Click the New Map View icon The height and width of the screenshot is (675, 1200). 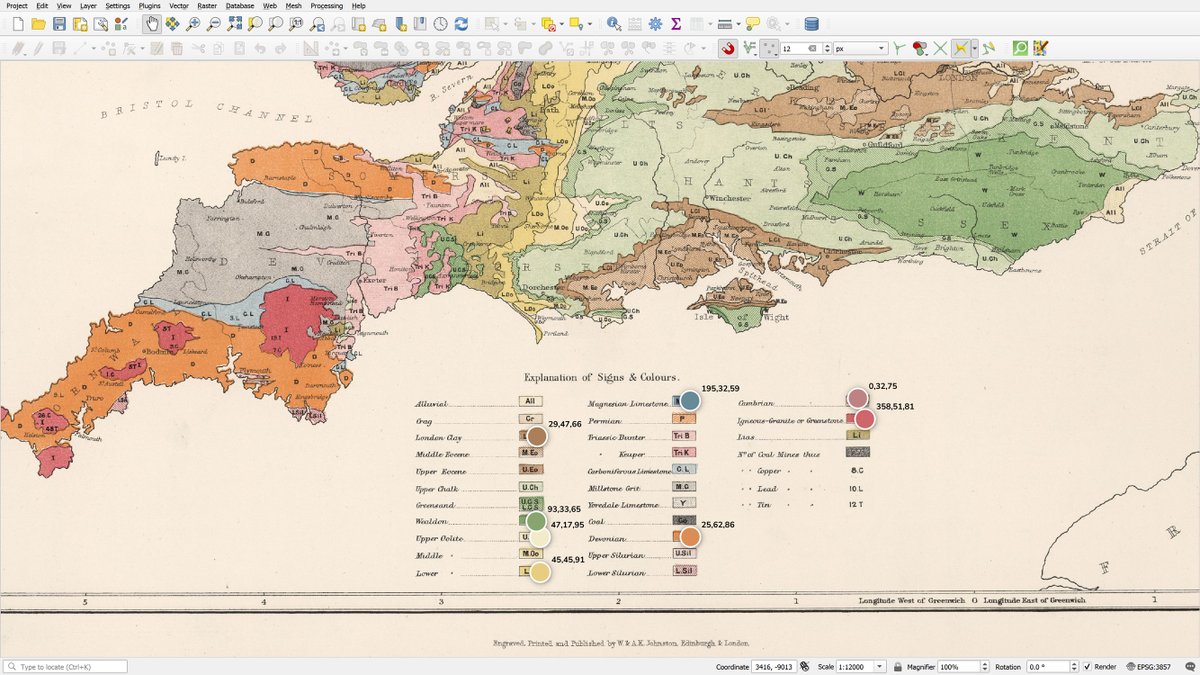point(358,23)
